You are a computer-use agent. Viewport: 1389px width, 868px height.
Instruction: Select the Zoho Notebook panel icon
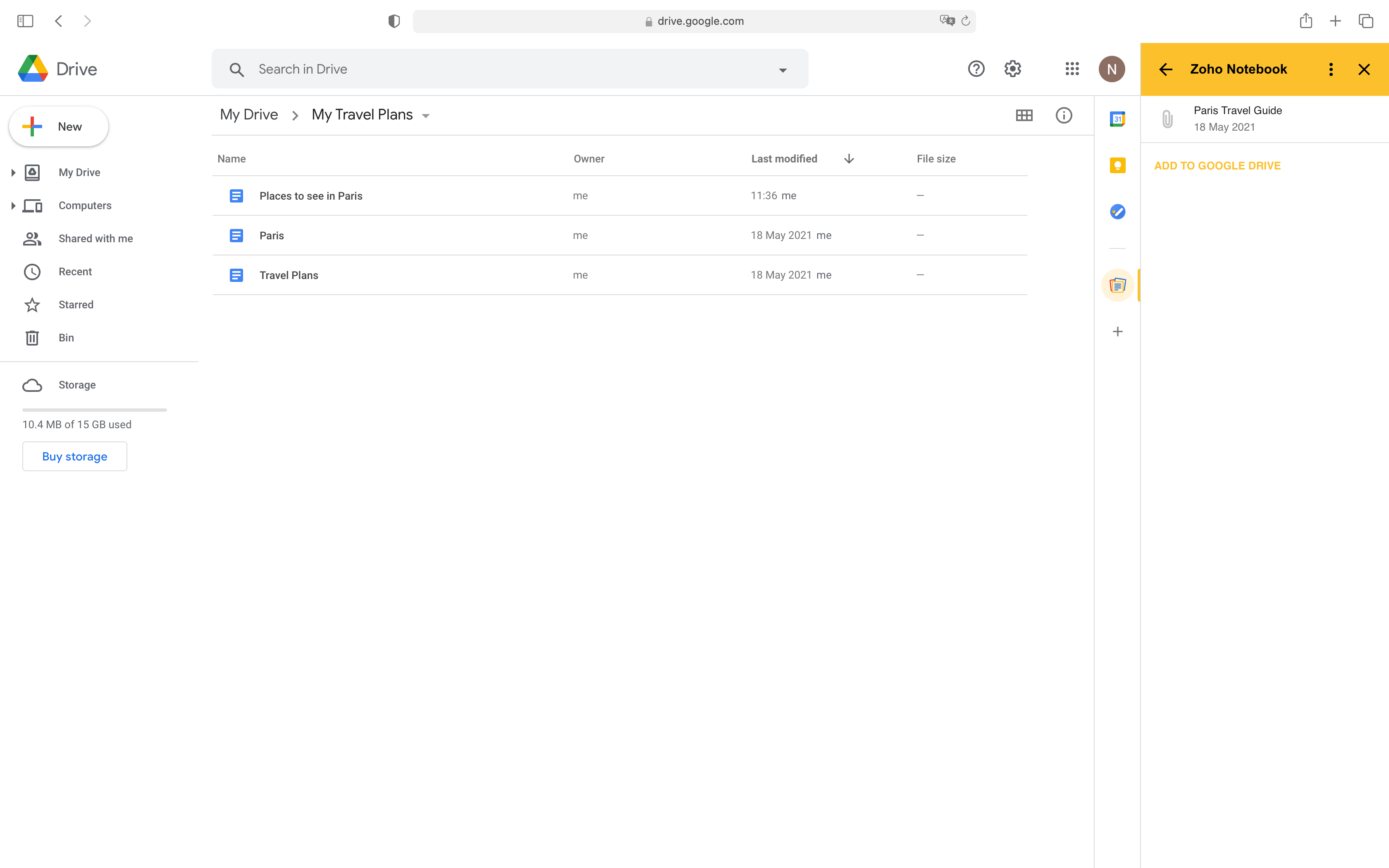(1117, 284)
